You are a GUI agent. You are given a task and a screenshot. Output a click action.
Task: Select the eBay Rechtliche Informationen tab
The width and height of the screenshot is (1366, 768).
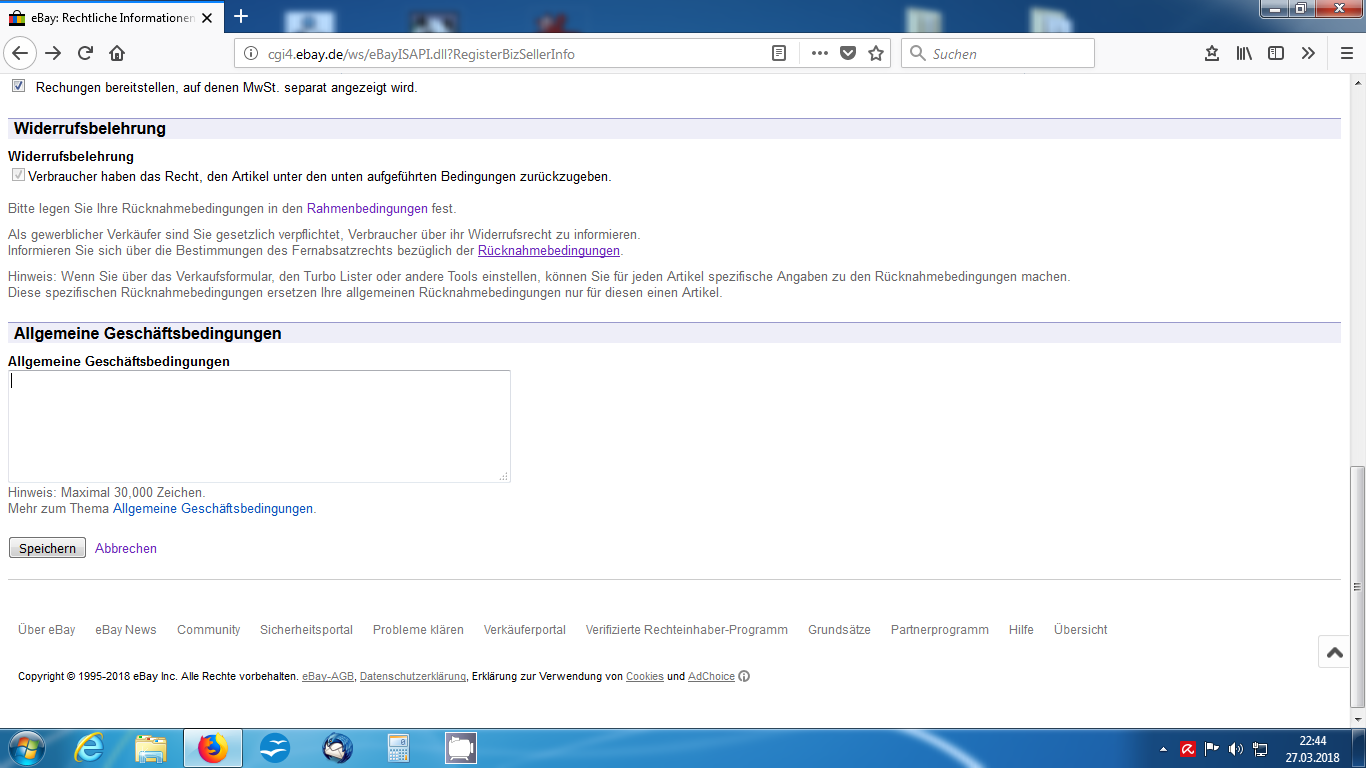click(110, 18)
